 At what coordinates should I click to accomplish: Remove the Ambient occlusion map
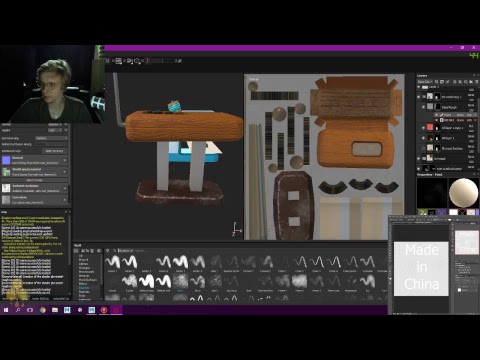65,188
